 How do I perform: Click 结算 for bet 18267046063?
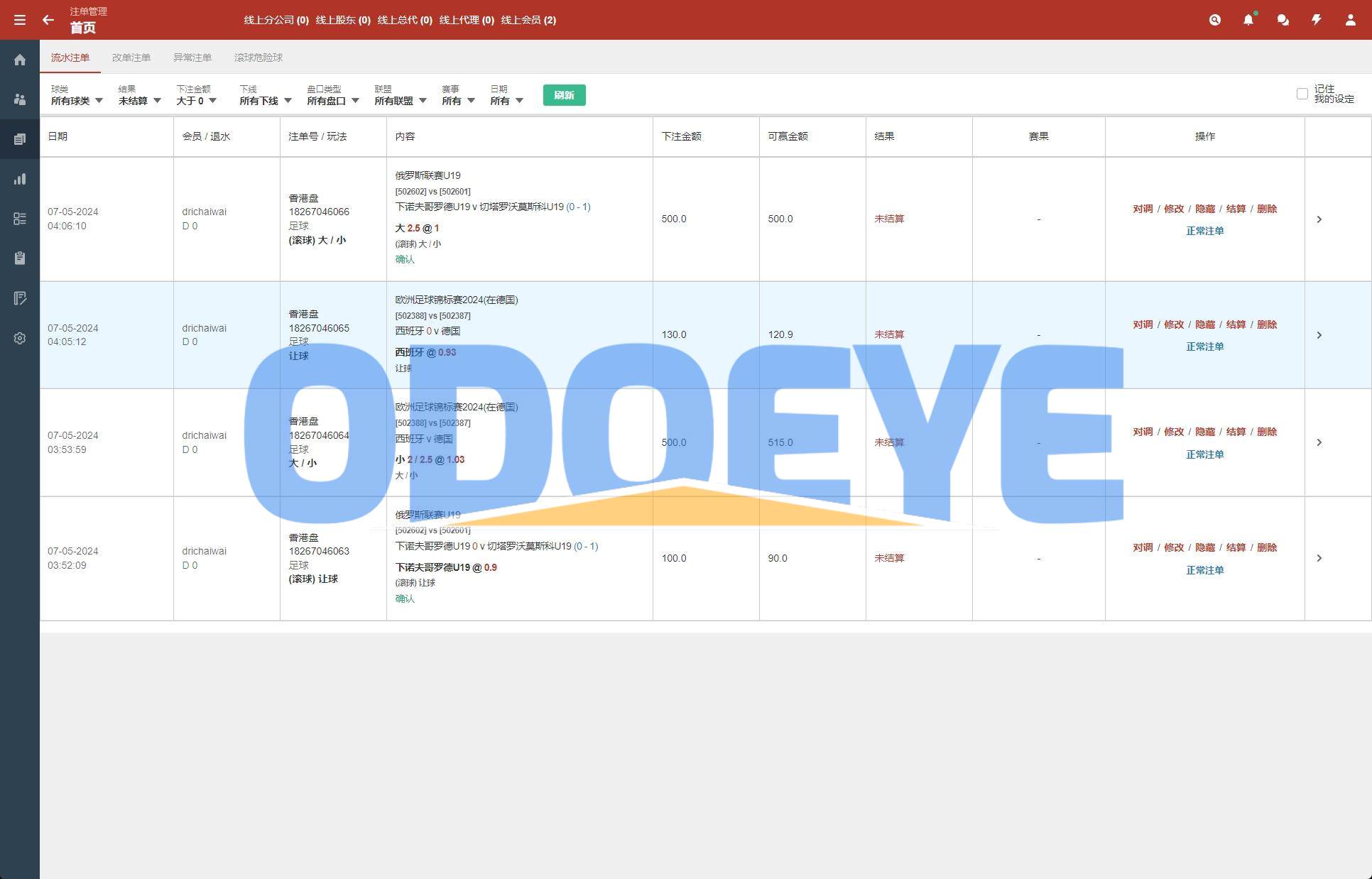1236,547
